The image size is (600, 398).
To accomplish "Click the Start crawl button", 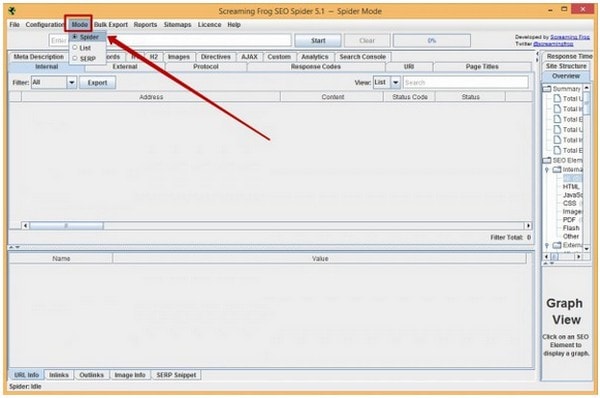I will (318, 41).
